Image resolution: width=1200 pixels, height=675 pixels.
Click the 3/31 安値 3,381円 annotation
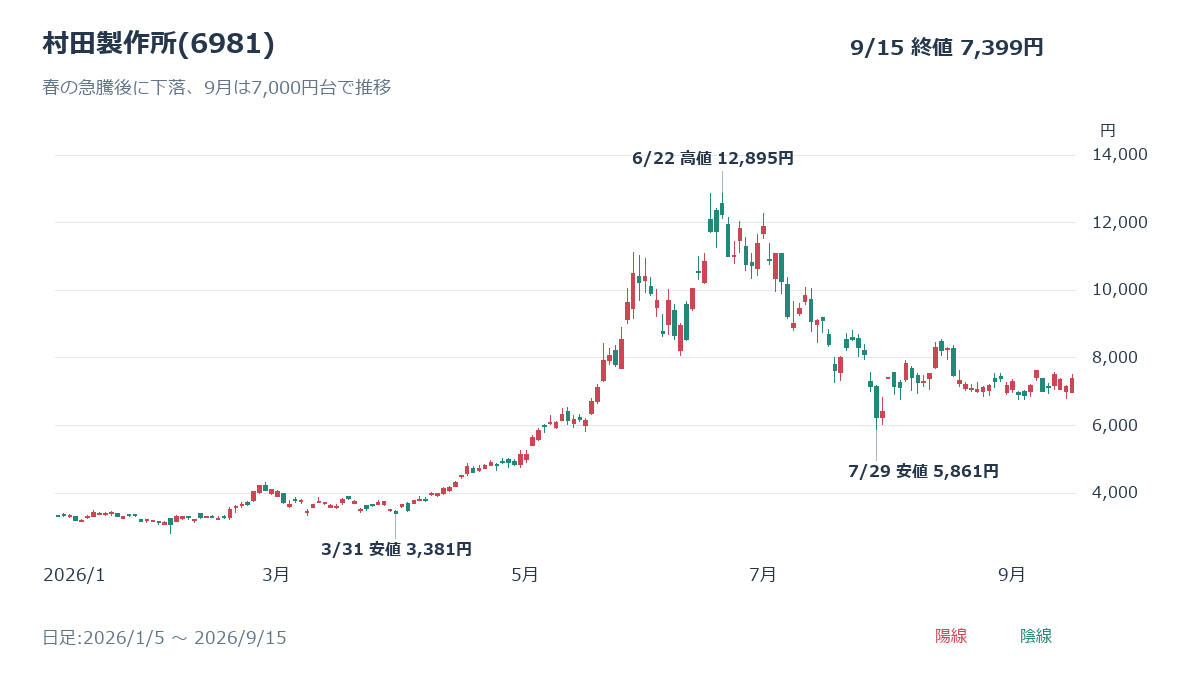point(396,549)
